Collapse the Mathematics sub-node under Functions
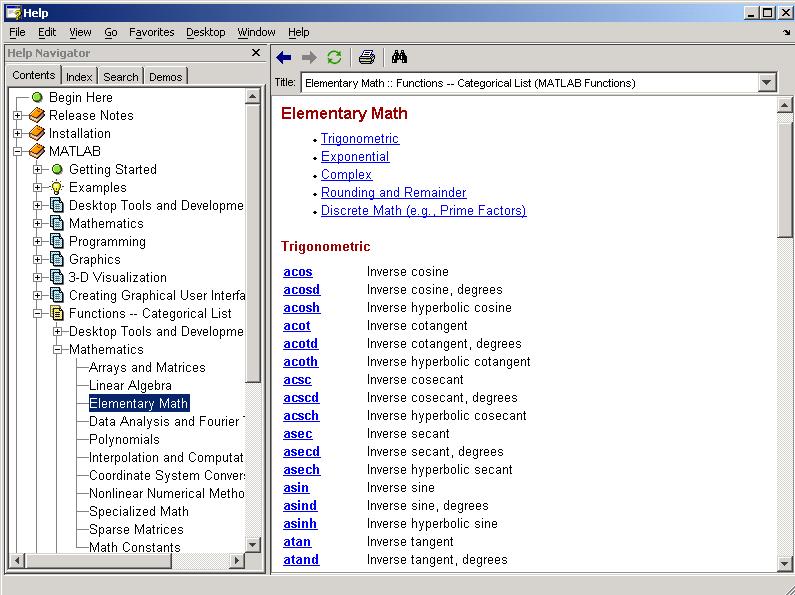 coord(58,349)
